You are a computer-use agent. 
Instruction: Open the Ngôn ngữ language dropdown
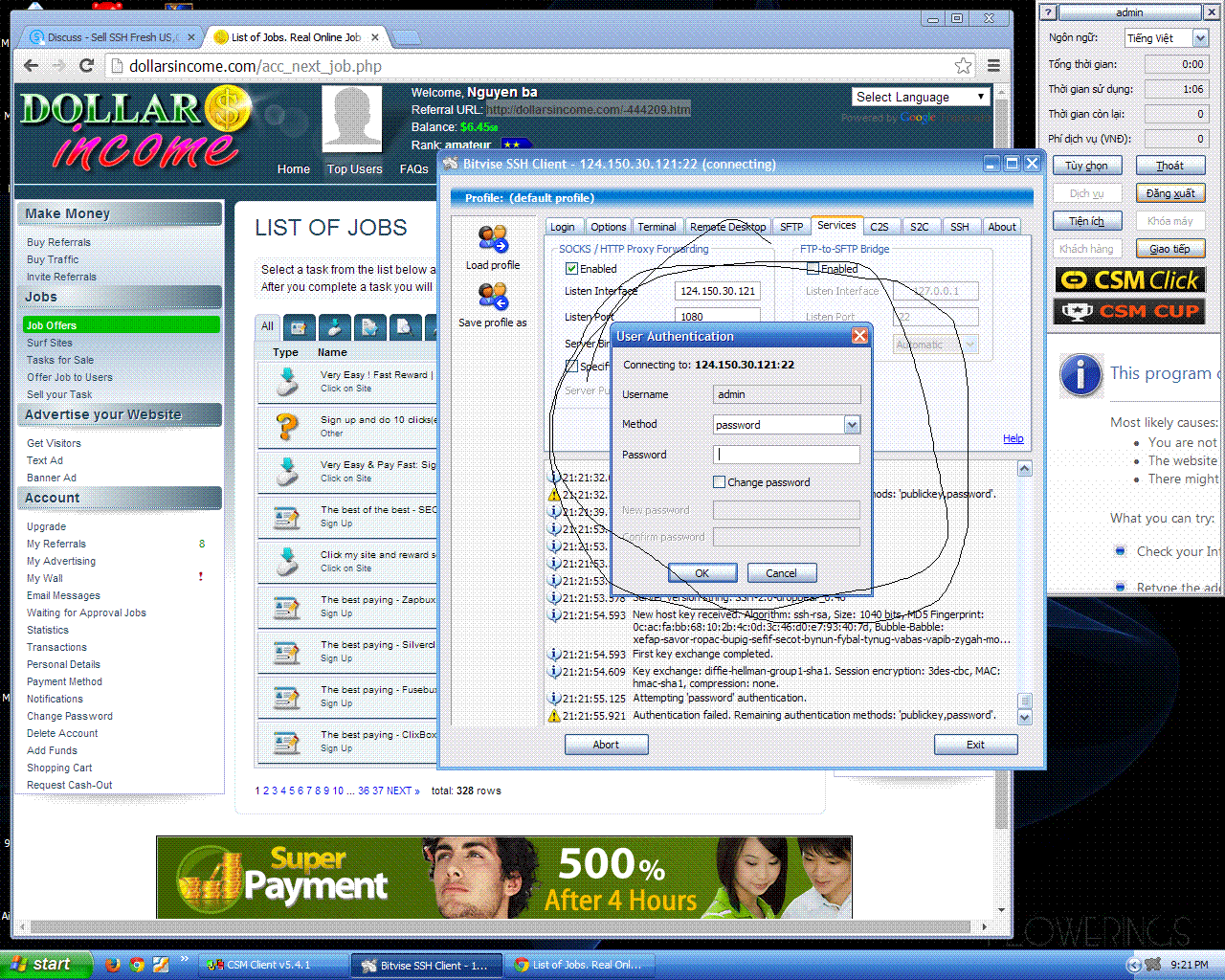[1200, 38]
